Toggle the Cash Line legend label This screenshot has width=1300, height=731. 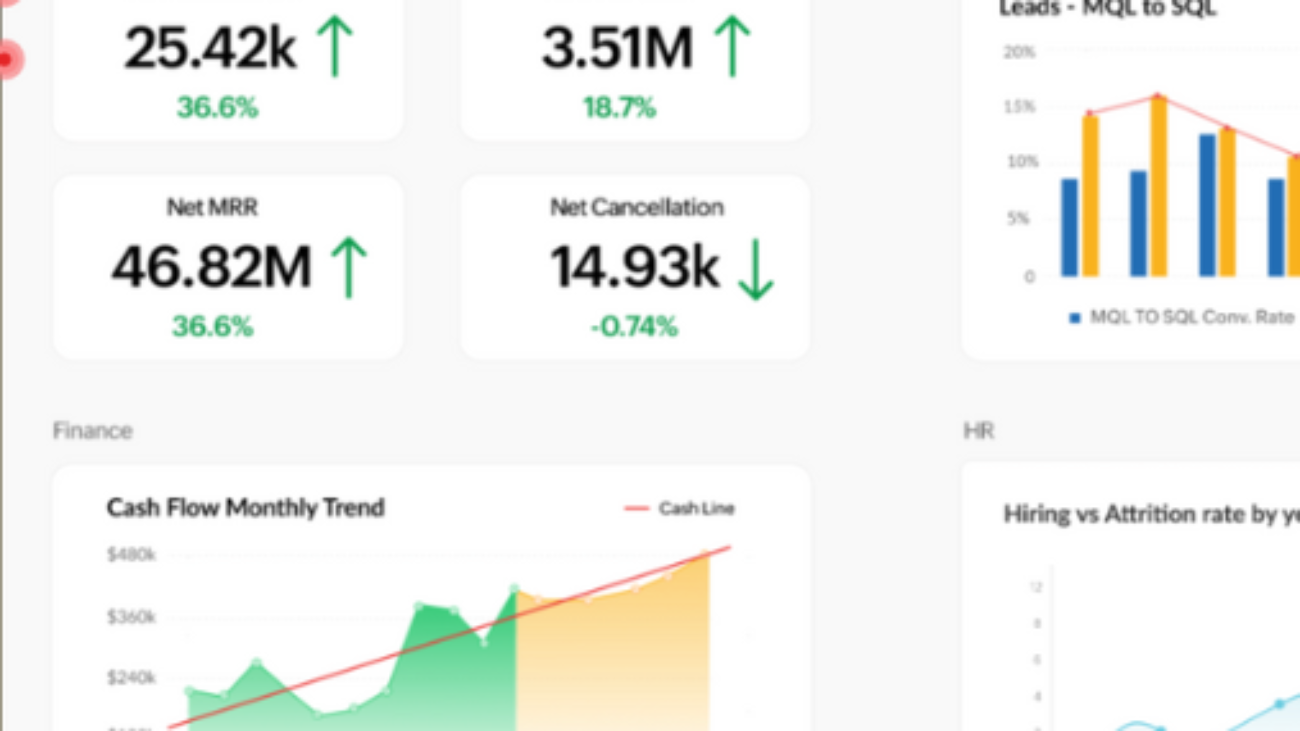pyautogui.click(x=696, y=508)
